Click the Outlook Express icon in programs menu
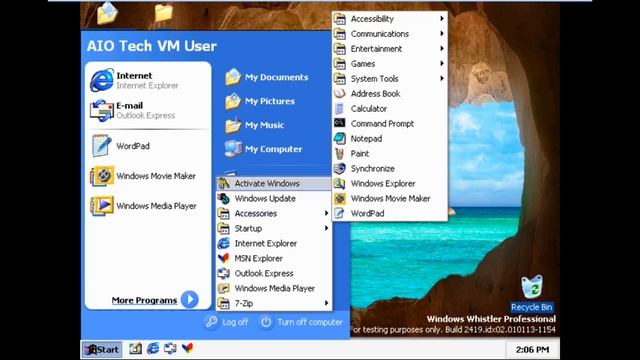This screenshot has height=360, width=640. pos(224,273)
